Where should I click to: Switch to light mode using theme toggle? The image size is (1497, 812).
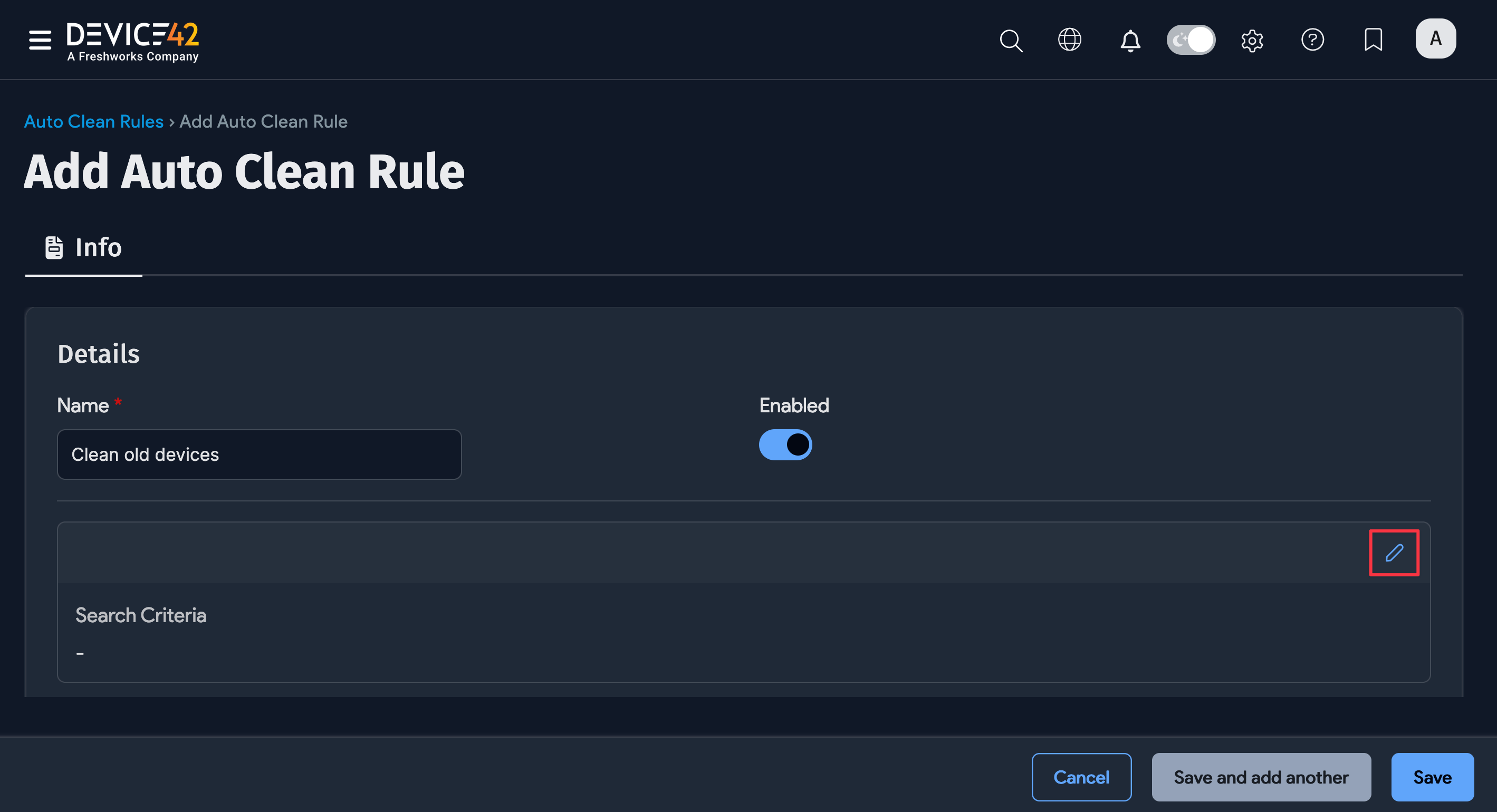[1191, 40]
